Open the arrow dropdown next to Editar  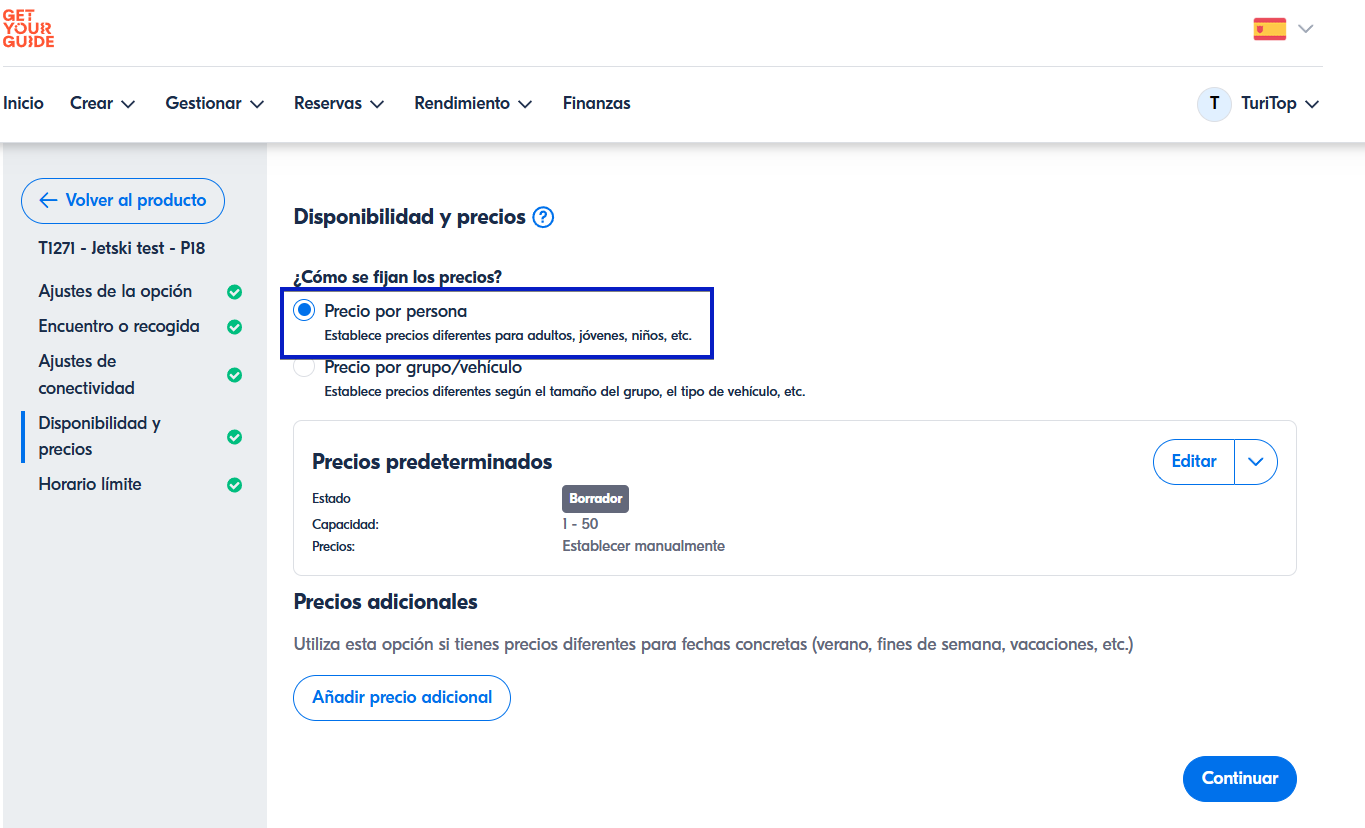click(1256, 462)
